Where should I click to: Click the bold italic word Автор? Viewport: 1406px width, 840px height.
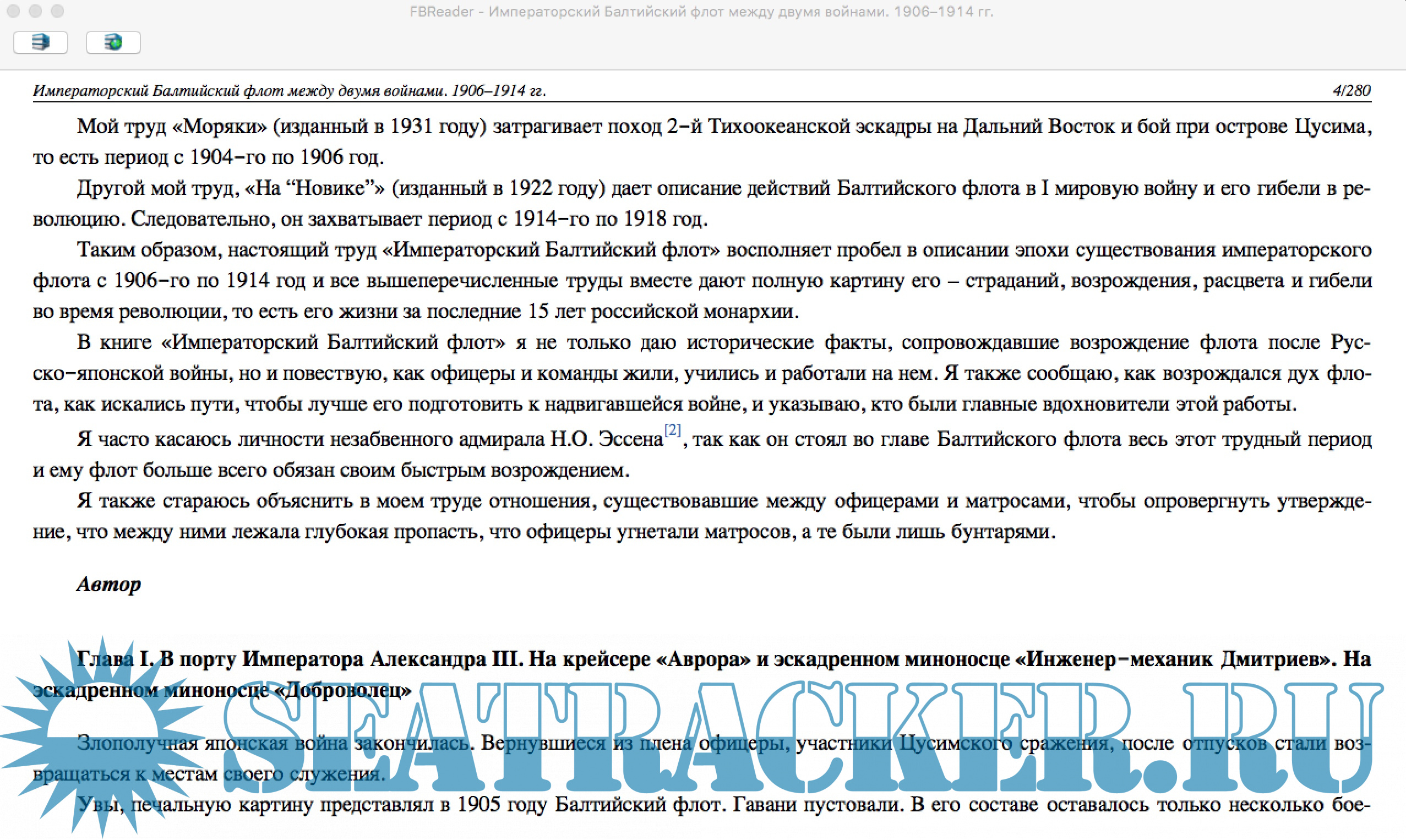[108, 584]
